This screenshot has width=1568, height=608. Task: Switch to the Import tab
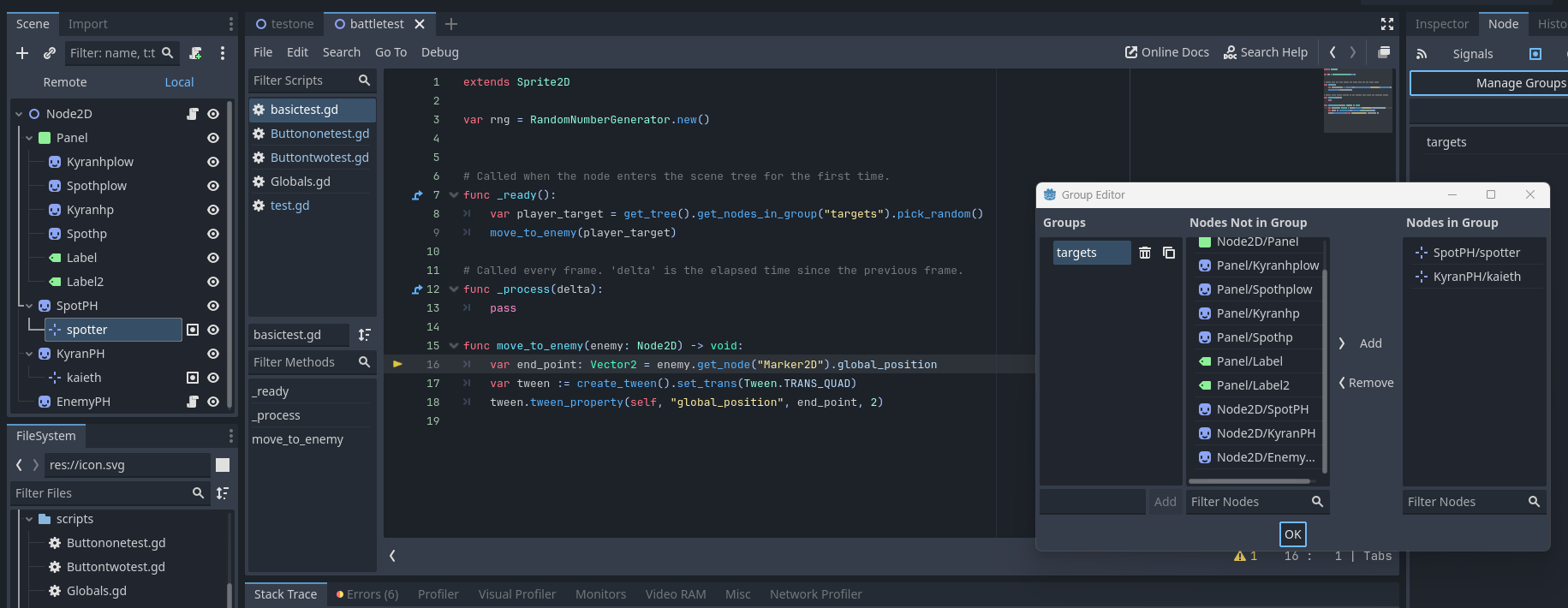click(88, 24)
